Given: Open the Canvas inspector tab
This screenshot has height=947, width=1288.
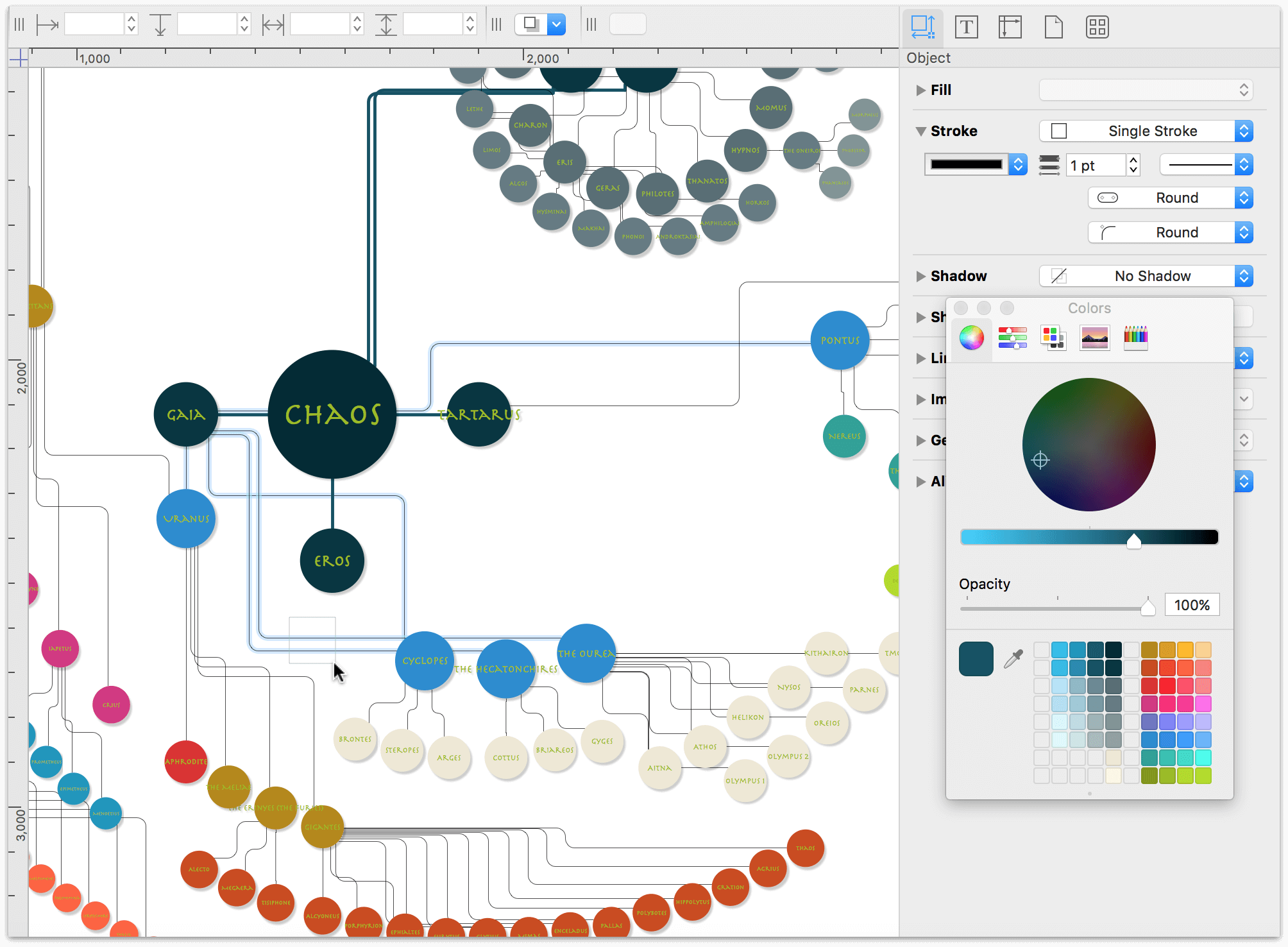Looking at the screenshot, I should pyautogui.click(x=1053, y=27).
